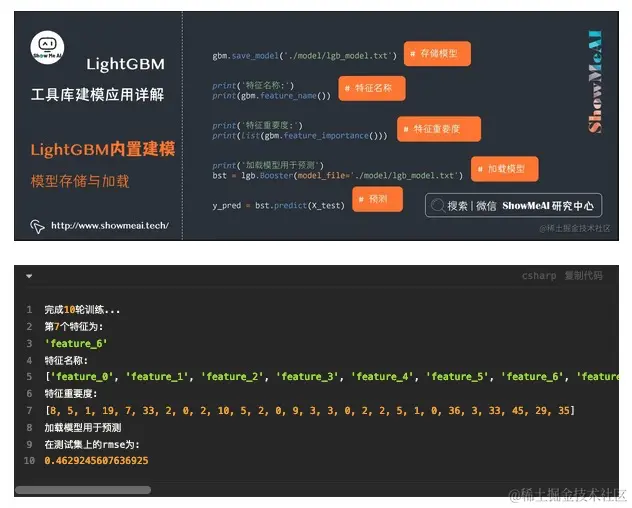Click the http://www.showmeai.tech/ link text

point(110,225)
